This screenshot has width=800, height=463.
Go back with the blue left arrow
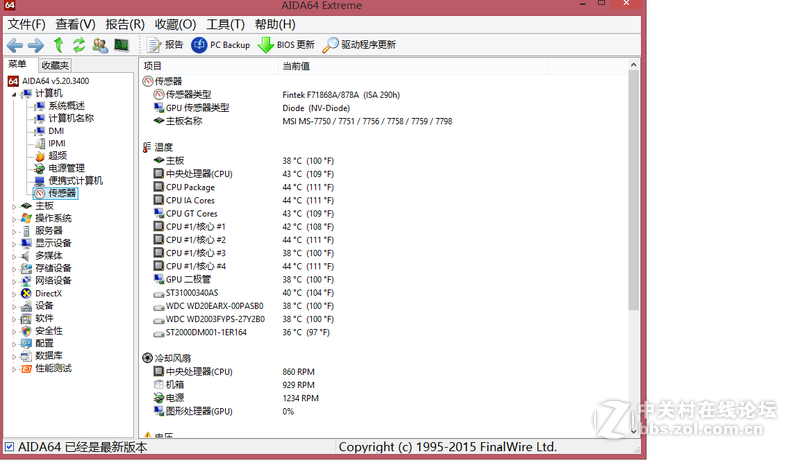pos(15,45)
